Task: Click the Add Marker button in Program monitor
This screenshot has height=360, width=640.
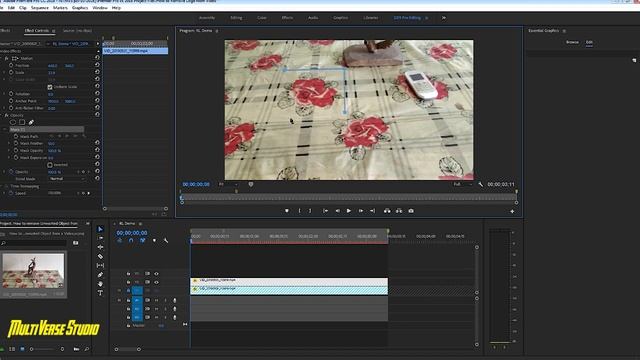Action: tap(287, 211)
